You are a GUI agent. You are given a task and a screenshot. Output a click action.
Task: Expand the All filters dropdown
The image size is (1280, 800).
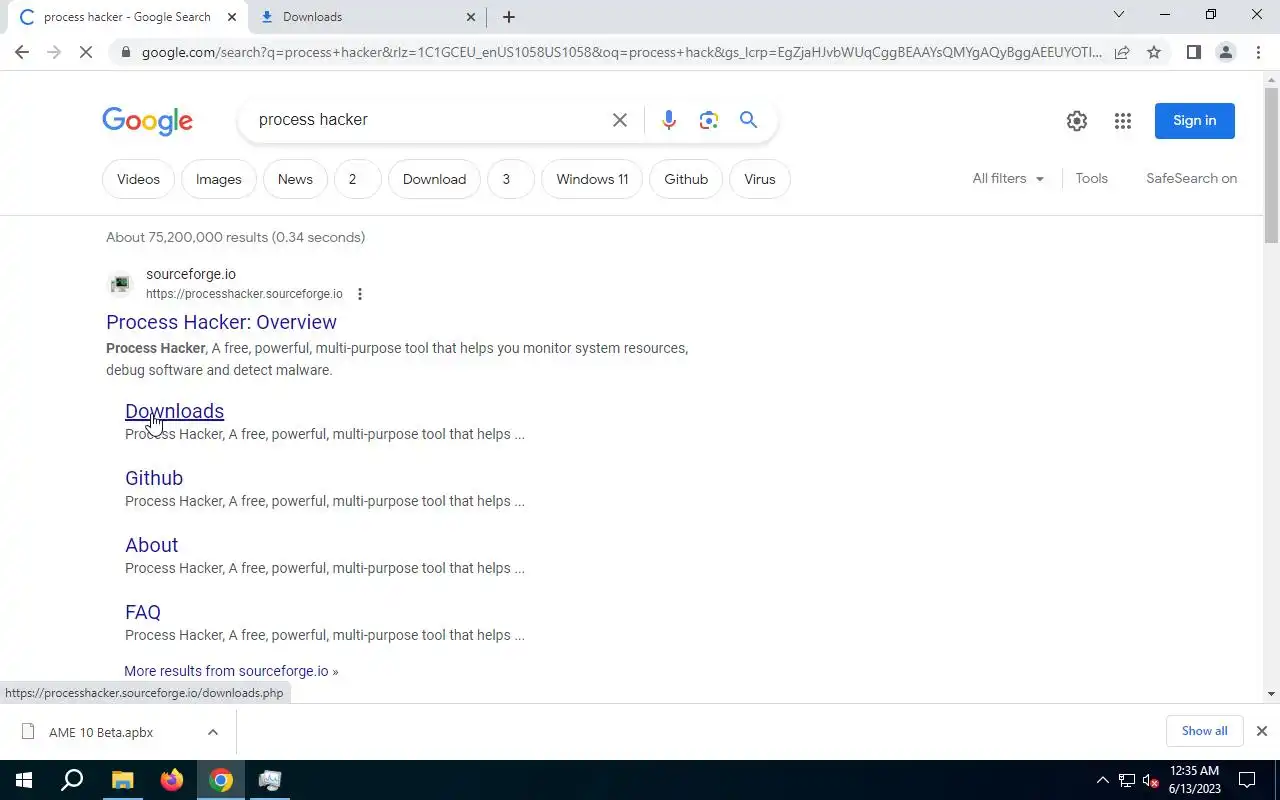pyautogui.click(x=1008, y=178)
